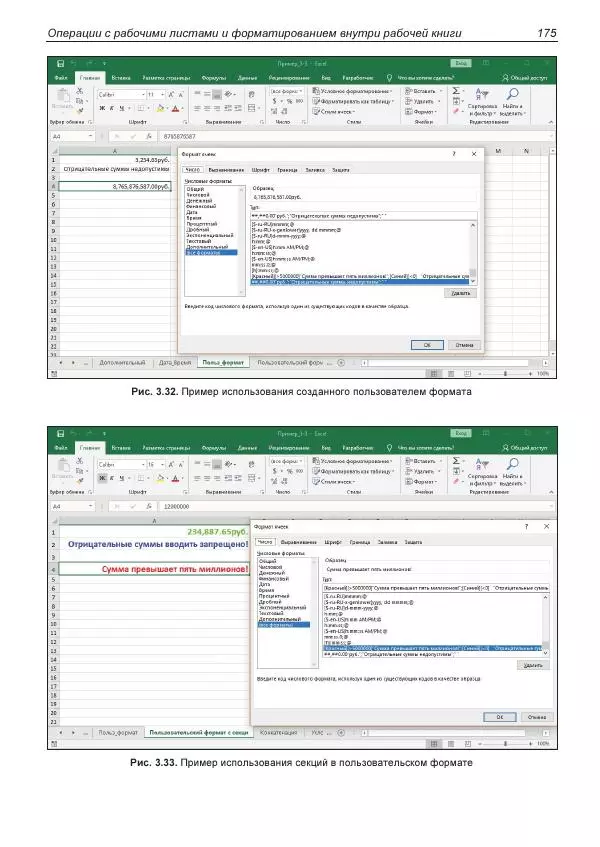600x847 pixels.
Task: Click the text Orientation icon in Рис. 3.32
Action: (x=229, y=94)
